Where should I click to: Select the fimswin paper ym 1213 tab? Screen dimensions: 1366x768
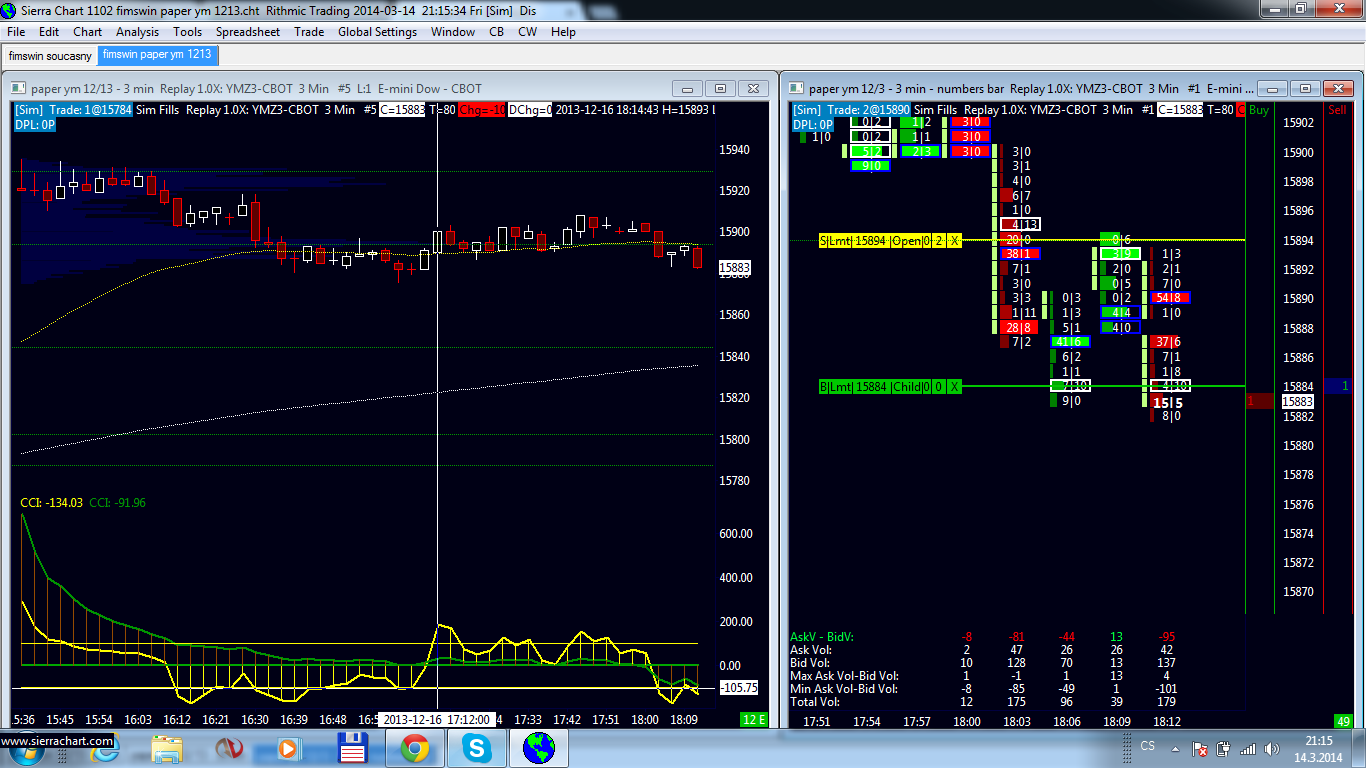point(157,55)
